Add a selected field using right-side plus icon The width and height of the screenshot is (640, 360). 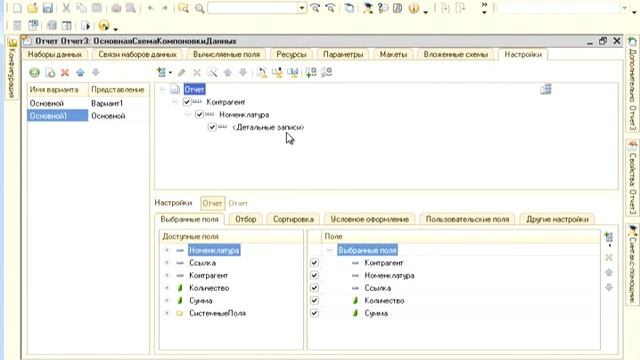608,237
